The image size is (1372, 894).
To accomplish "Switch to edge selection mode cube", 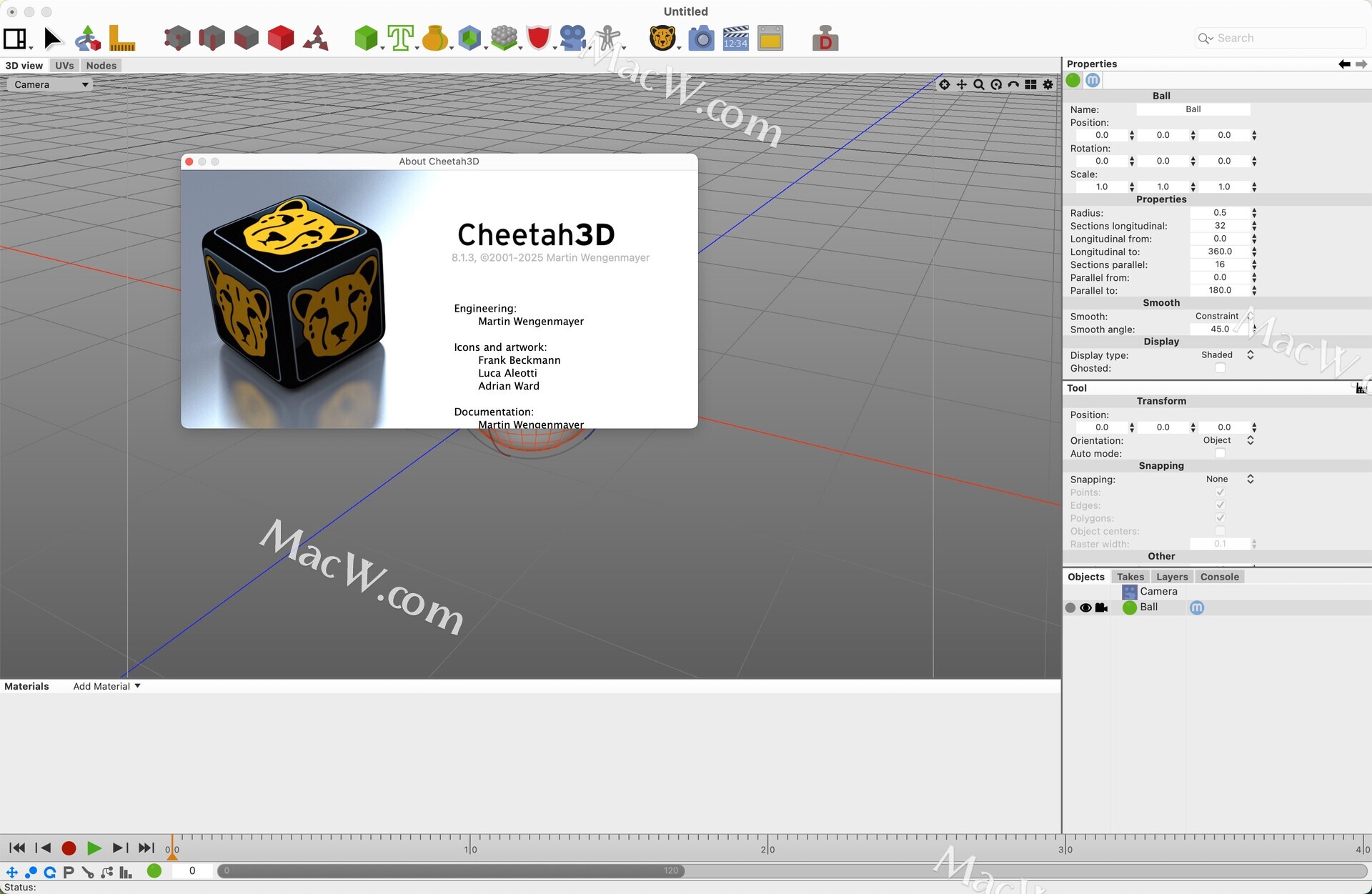I will point(212,38).
